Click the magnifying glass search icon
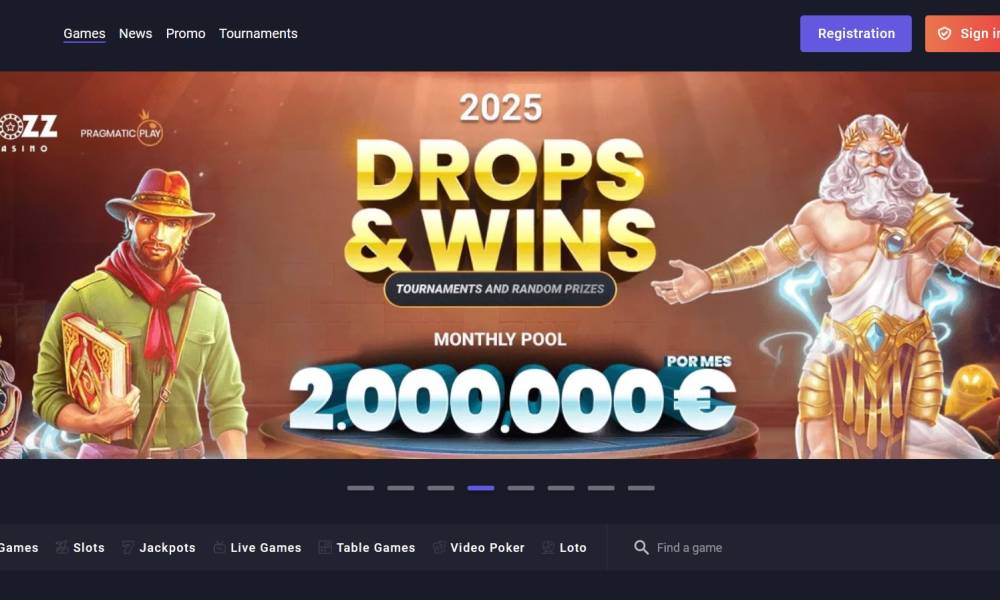The image size is (1000, 600). pos(641,547)
